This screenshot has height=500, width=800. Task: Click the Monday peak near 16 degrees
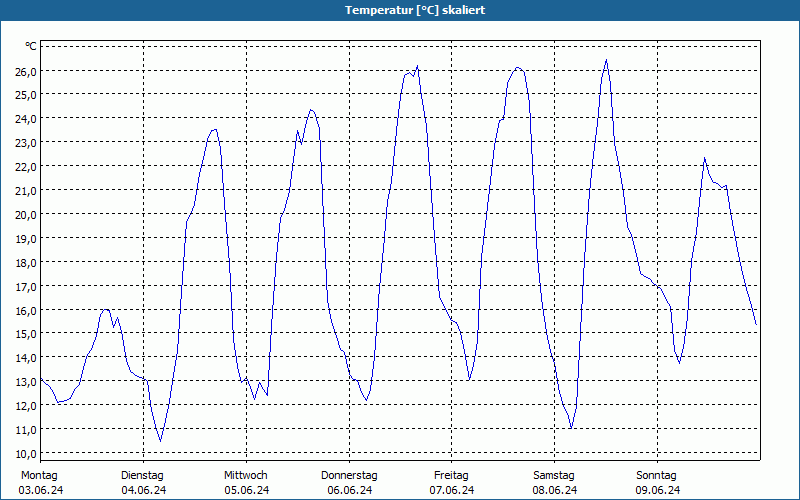point(106,309)
